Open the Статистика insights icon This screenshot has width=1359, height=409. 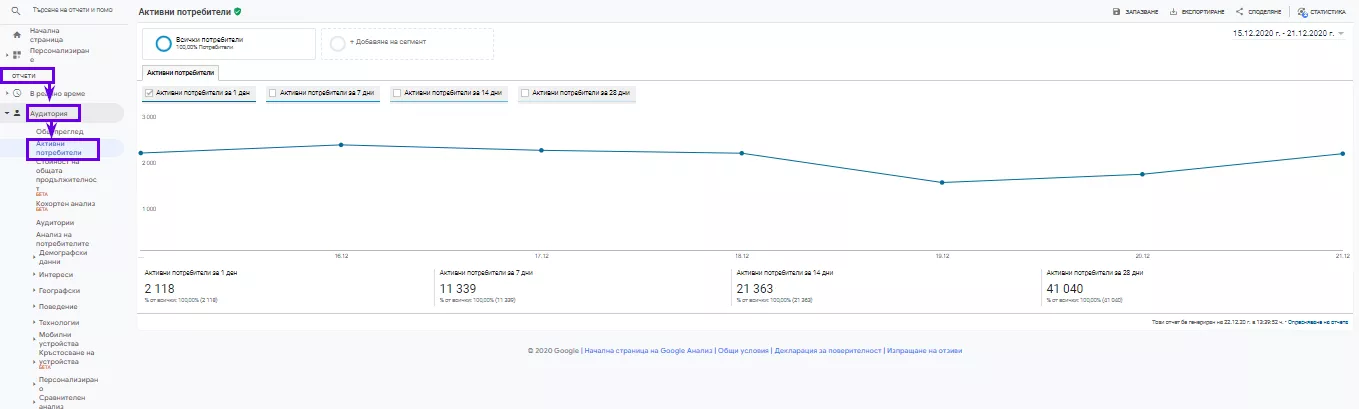point(1302,12)
